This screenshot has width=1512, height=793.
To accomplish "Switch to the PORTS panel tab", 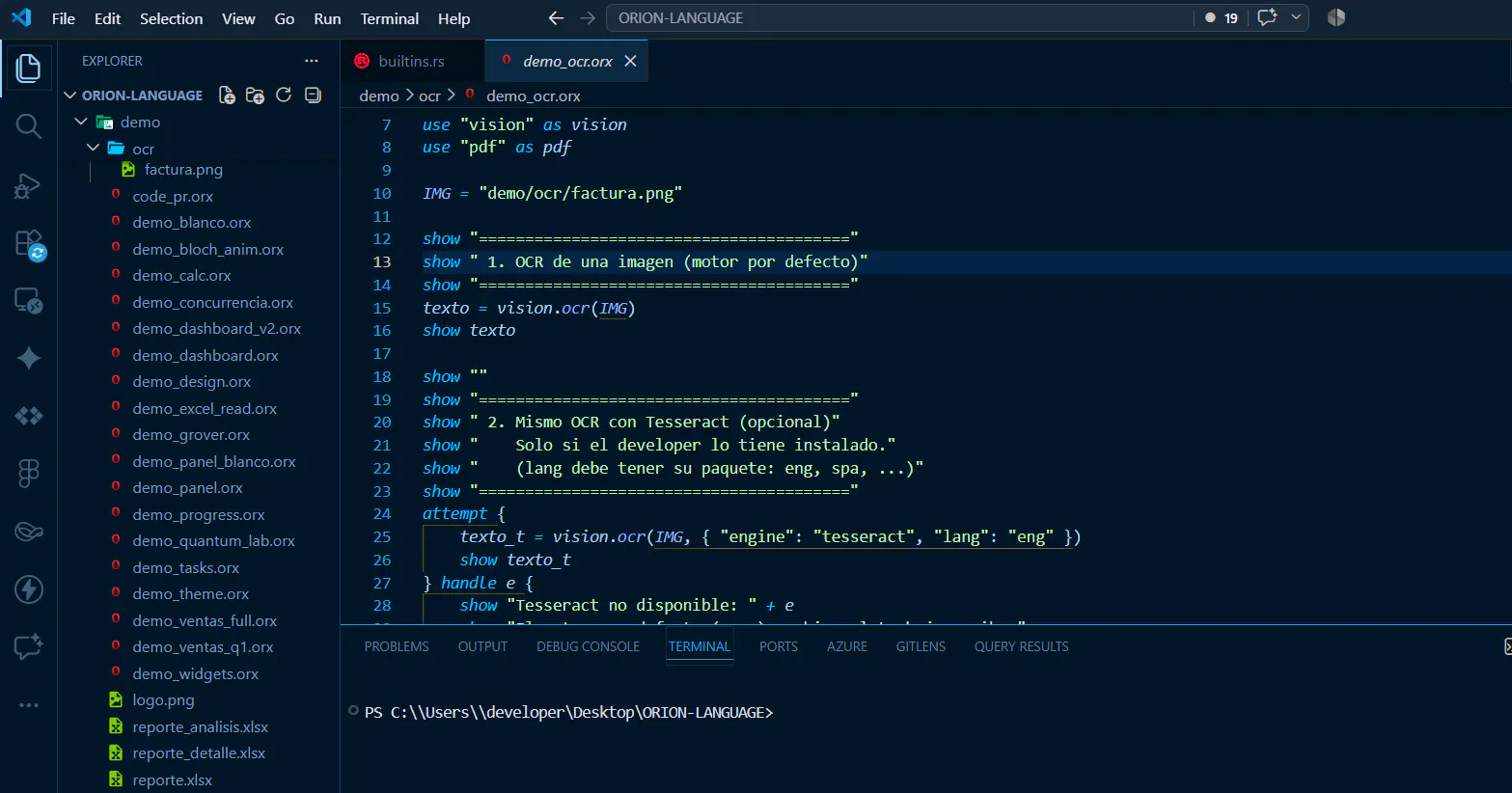I will (x=779, y=646).
